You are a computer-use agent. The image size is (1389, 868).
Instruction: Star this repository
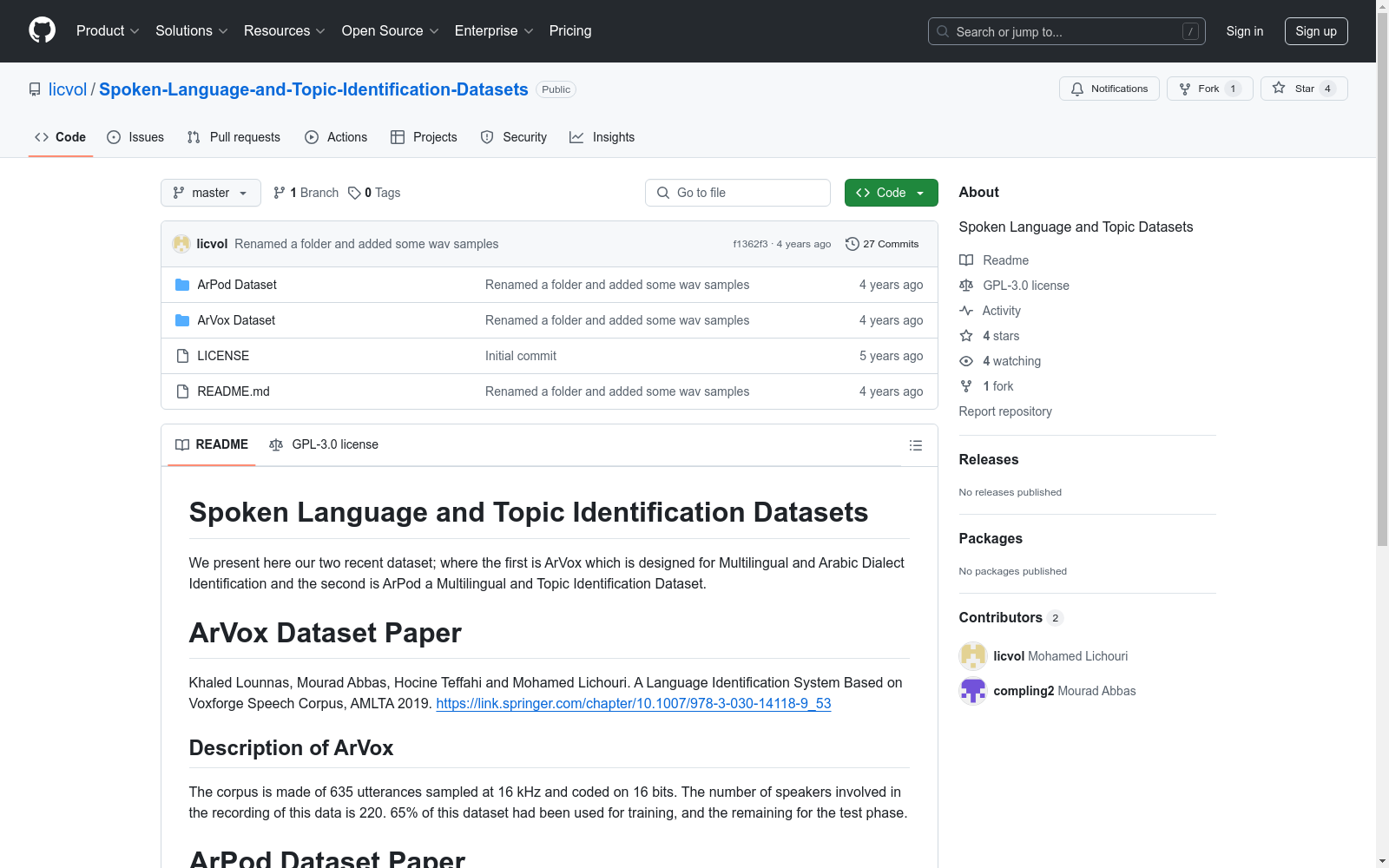(1304, 89)
